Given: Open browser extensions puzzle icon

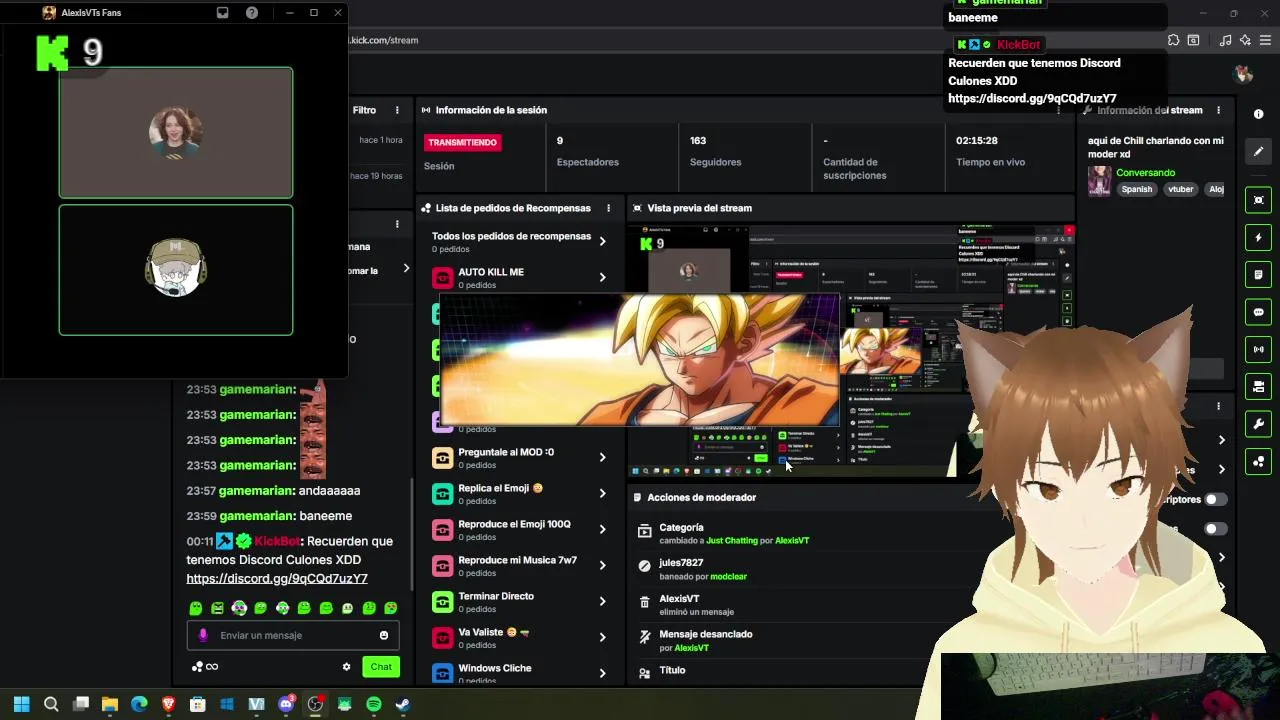Looking at the screenshot, I should pos(1173,40).
